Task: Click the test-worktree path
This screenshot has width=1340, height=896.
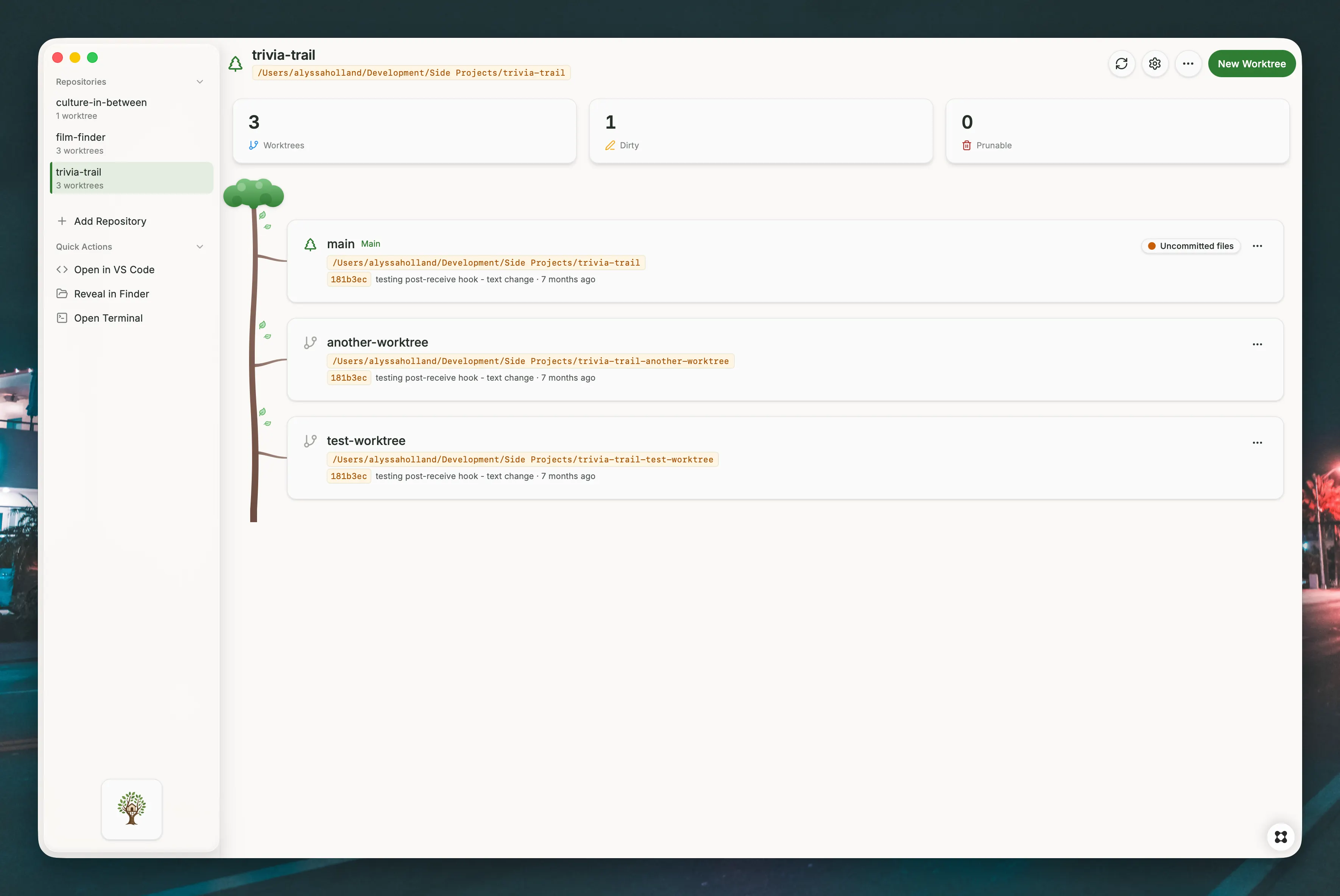Action: 523,459
